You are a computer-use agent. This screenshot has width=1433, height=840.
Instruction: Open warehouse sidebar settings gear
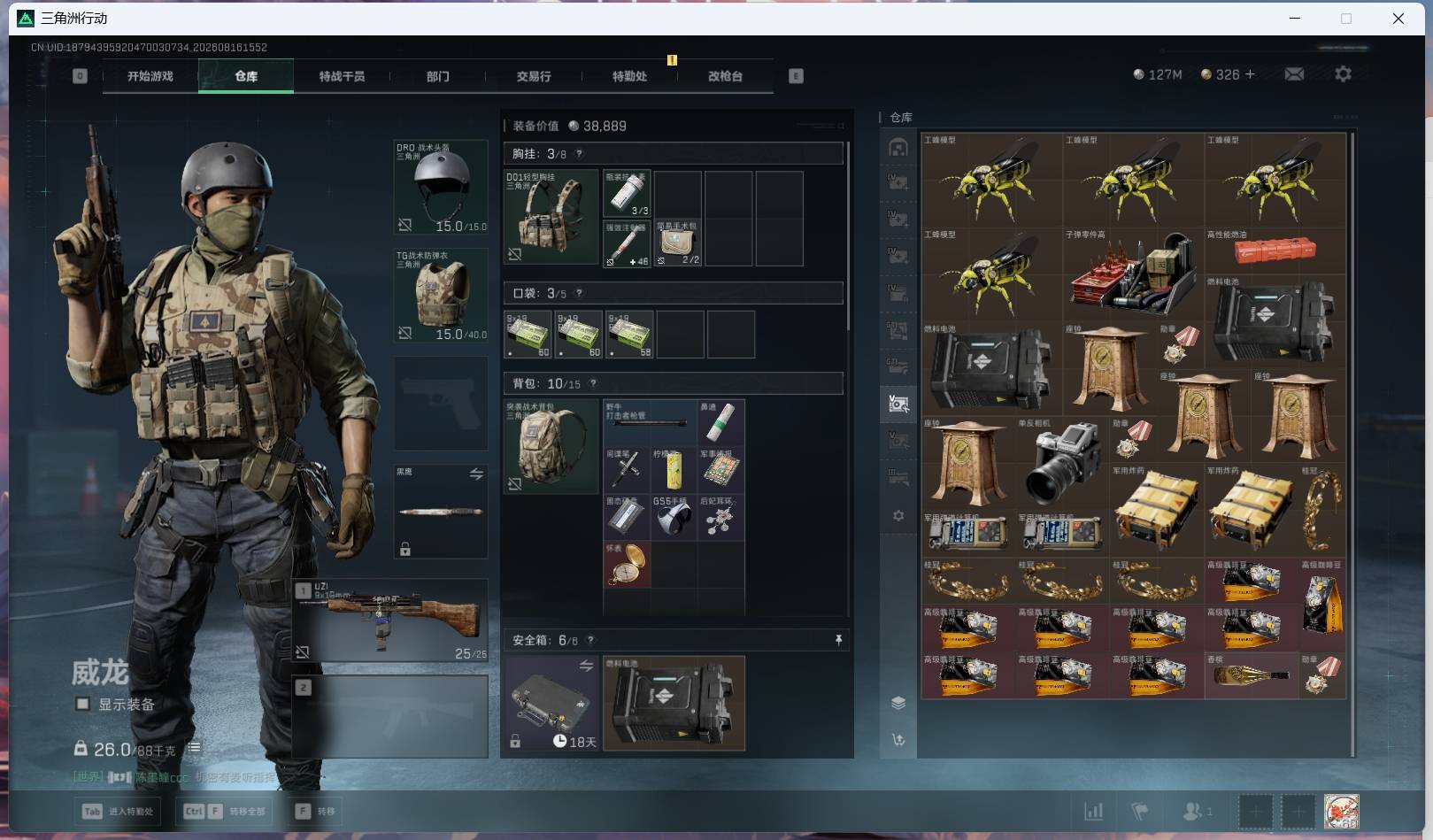(898, 515)
